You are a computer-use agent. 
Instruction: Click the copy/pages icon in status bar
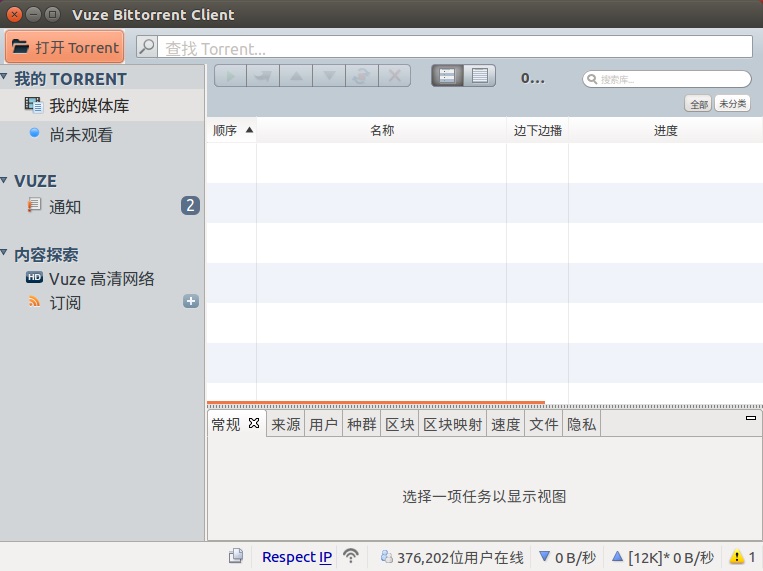pyautogui.click(x=236, y=556)
